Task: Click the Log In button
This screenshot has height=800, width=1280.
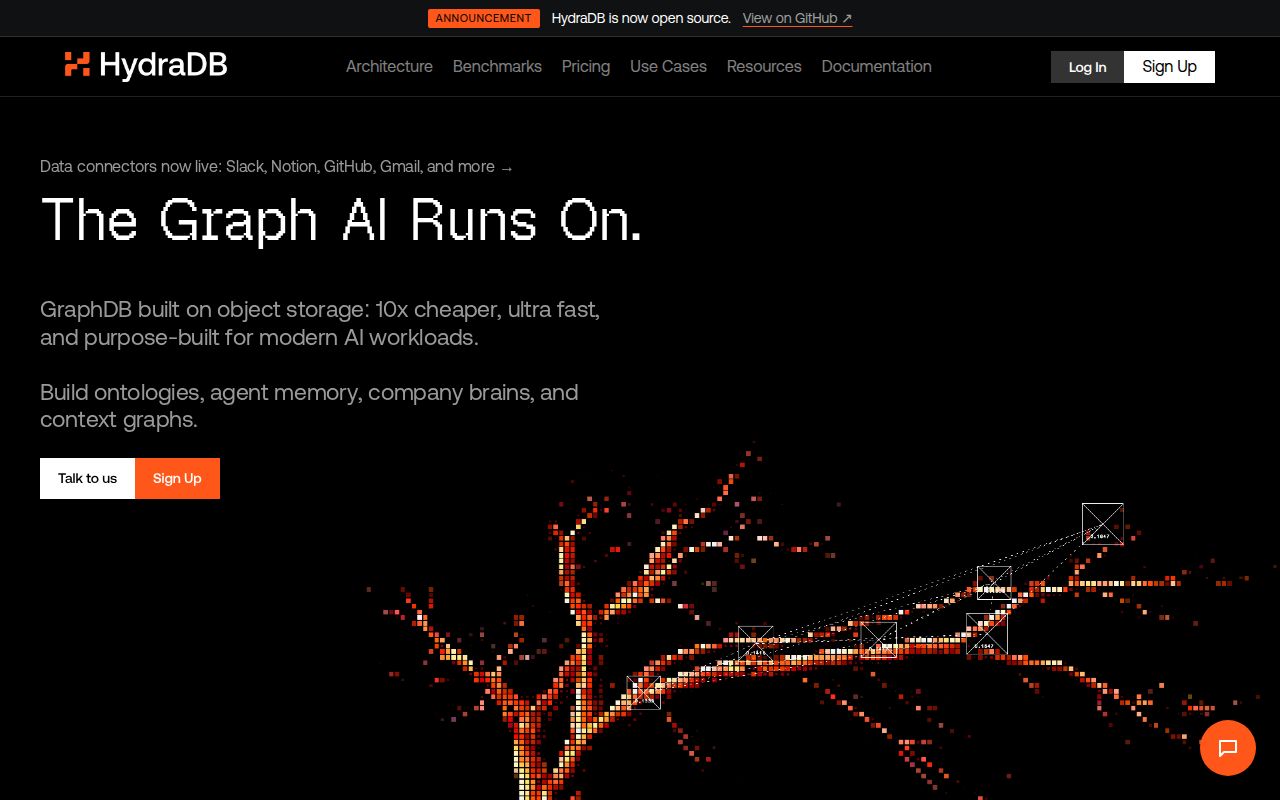Action: pos(1087,67)
